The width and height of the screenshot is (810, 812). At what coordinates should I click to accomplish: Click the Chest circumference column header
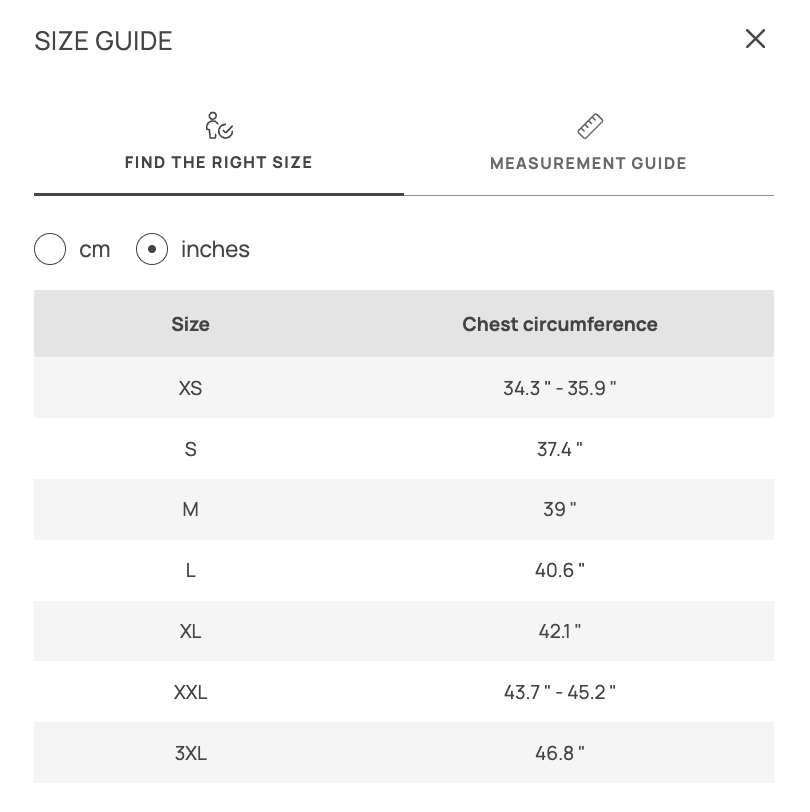[x=560, y=324]
